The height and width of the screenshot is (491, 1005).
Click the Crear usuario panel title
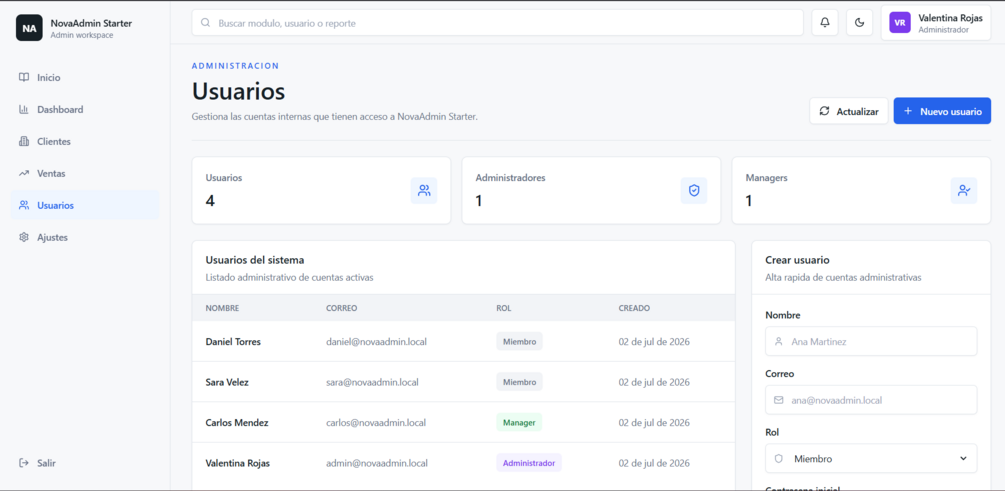pyautogui.click(x=797, y=260)
